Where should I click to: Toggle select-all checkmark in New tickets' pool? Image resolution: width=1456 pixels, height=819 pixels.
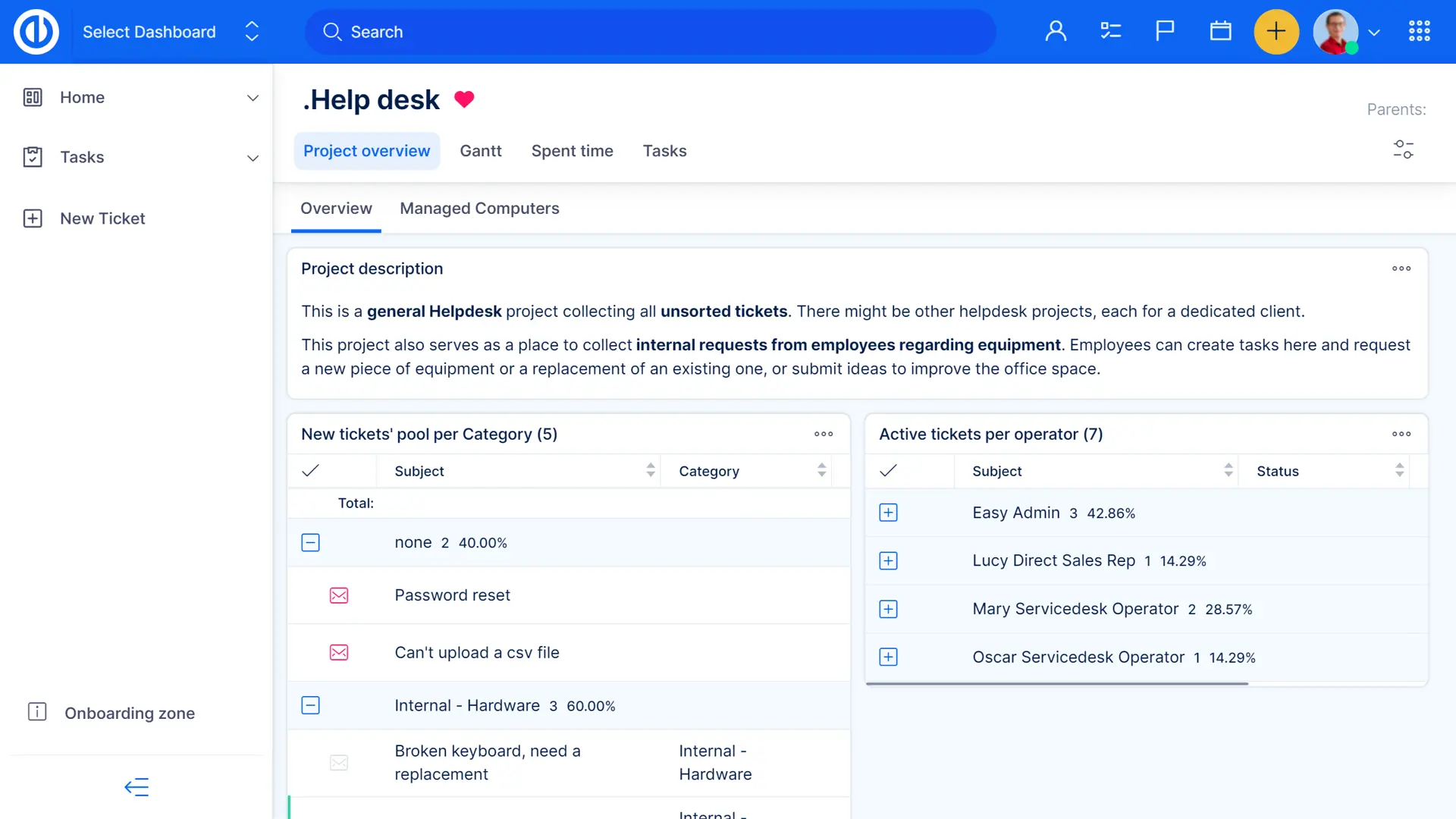coord(310,471)
